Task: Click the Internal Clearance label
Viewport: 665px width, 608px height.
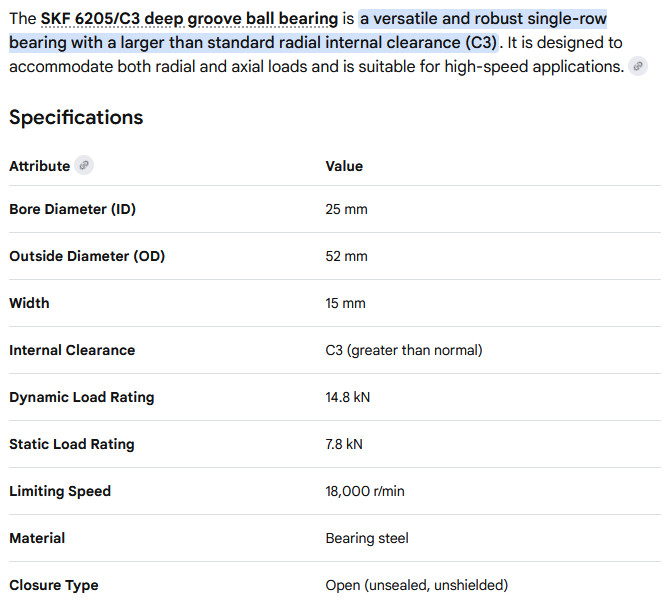Action: [x=72, y=350]
